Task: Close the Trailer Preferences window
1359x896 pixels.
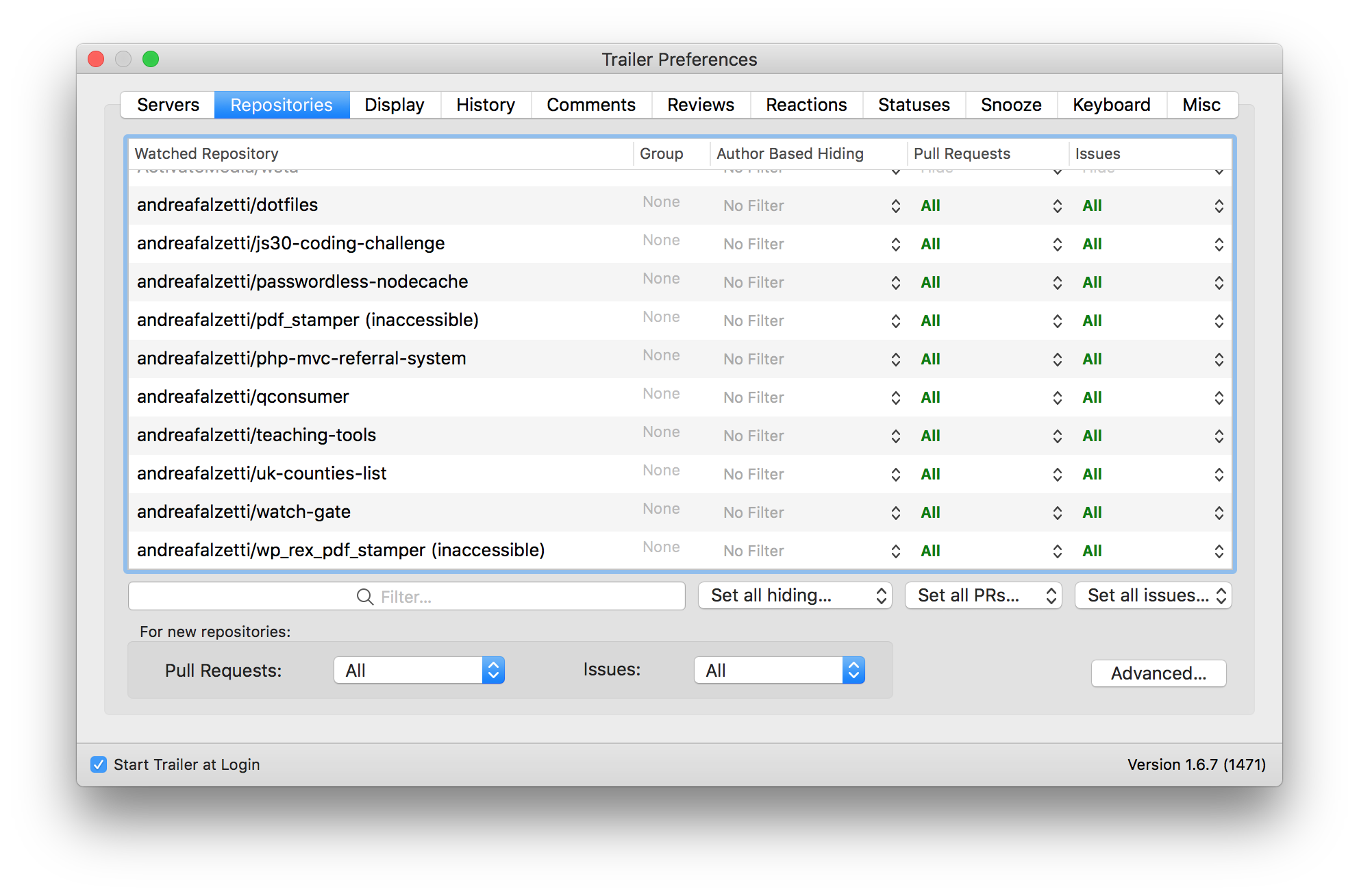Action: 96,60
